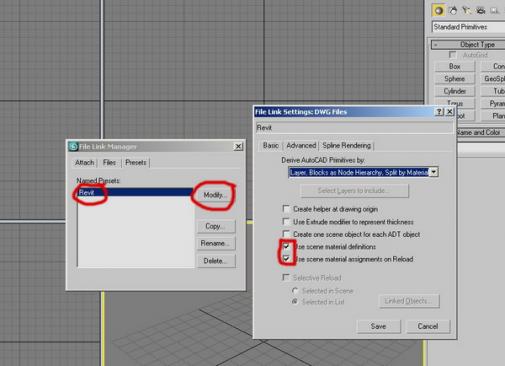Collapse the Name and Color rollout
This screenshot has width=505, height=366.
[480, 132]
